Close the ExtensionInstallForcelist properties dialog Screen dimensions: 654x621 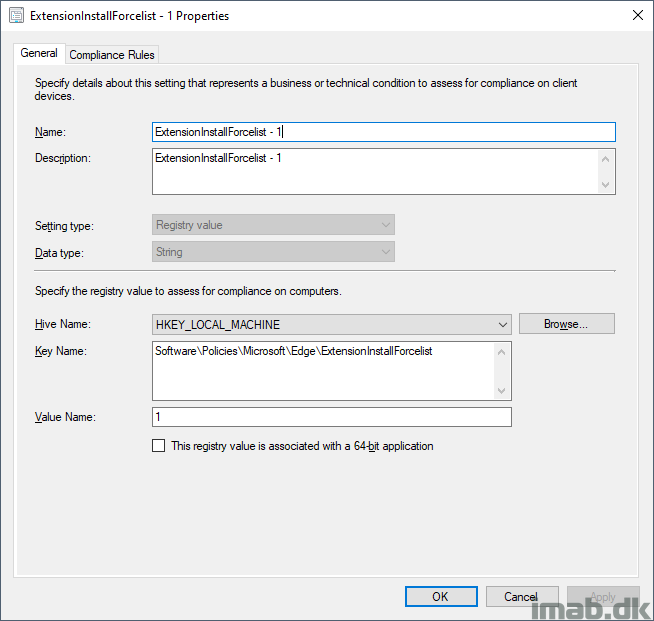637,15
